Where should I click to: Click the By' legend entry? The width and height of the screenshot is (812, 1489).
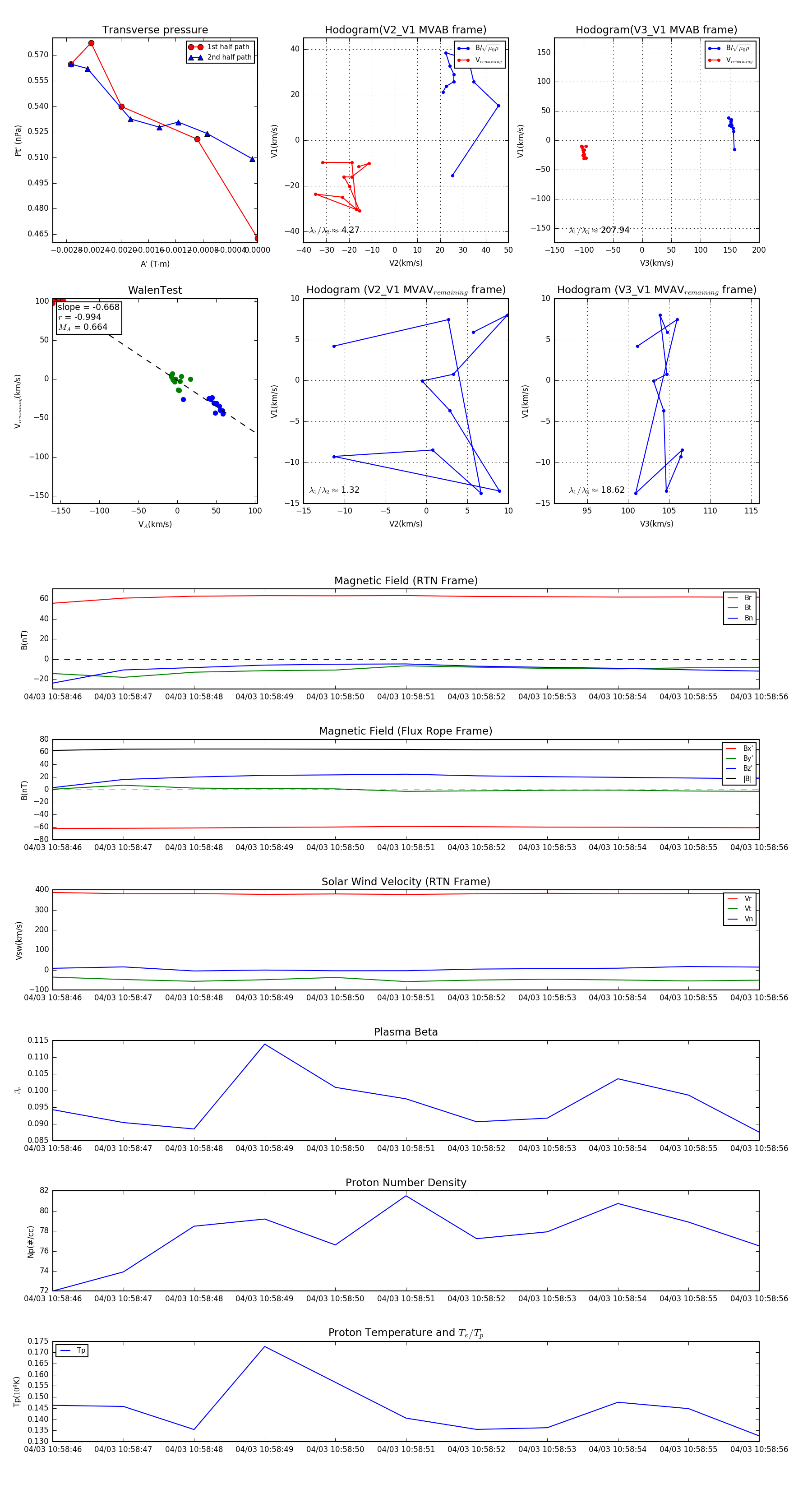point(740,758)
